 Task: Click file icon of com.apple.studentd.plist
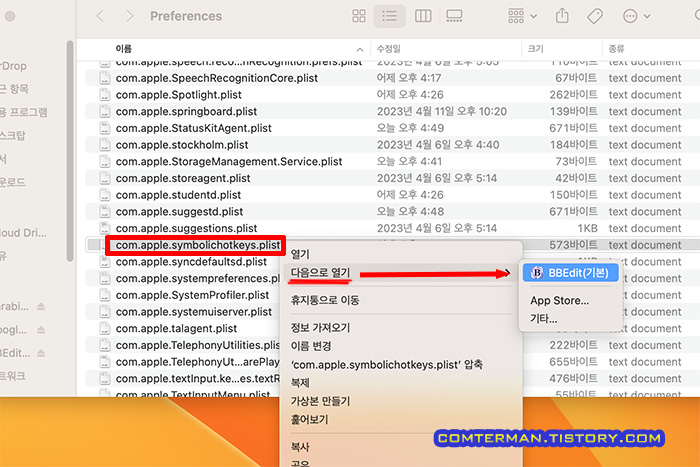coord(105,195)
